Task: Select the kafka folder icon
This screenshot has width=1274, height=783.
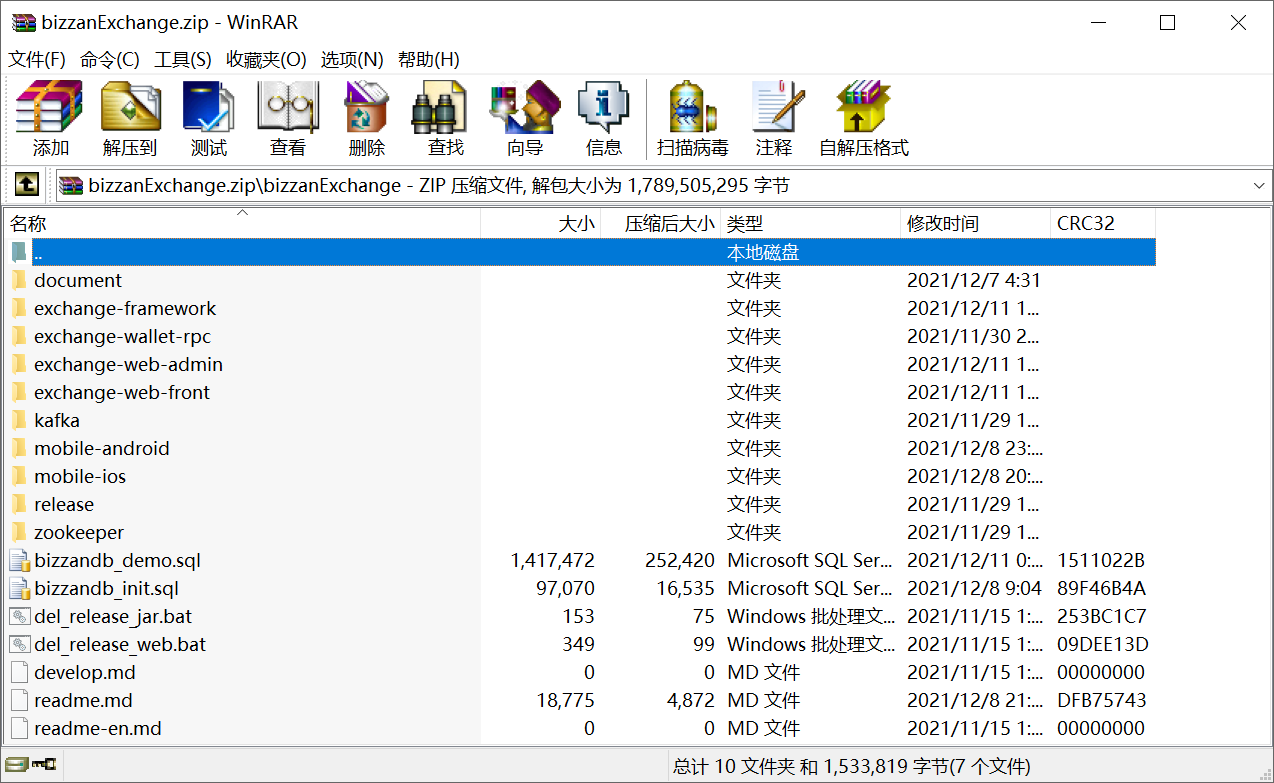Action: (x=19, y=420)
